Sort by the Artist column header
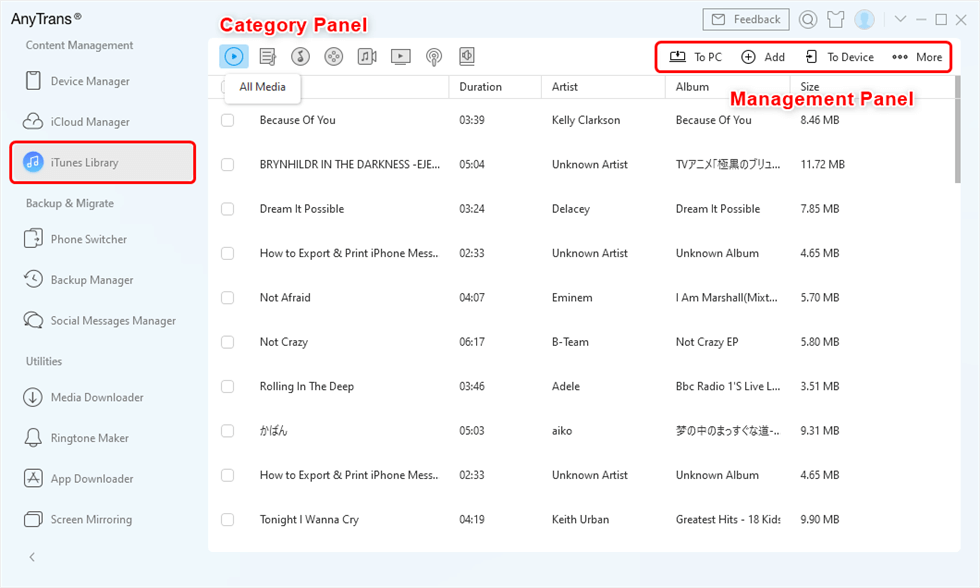 [602, 87]
